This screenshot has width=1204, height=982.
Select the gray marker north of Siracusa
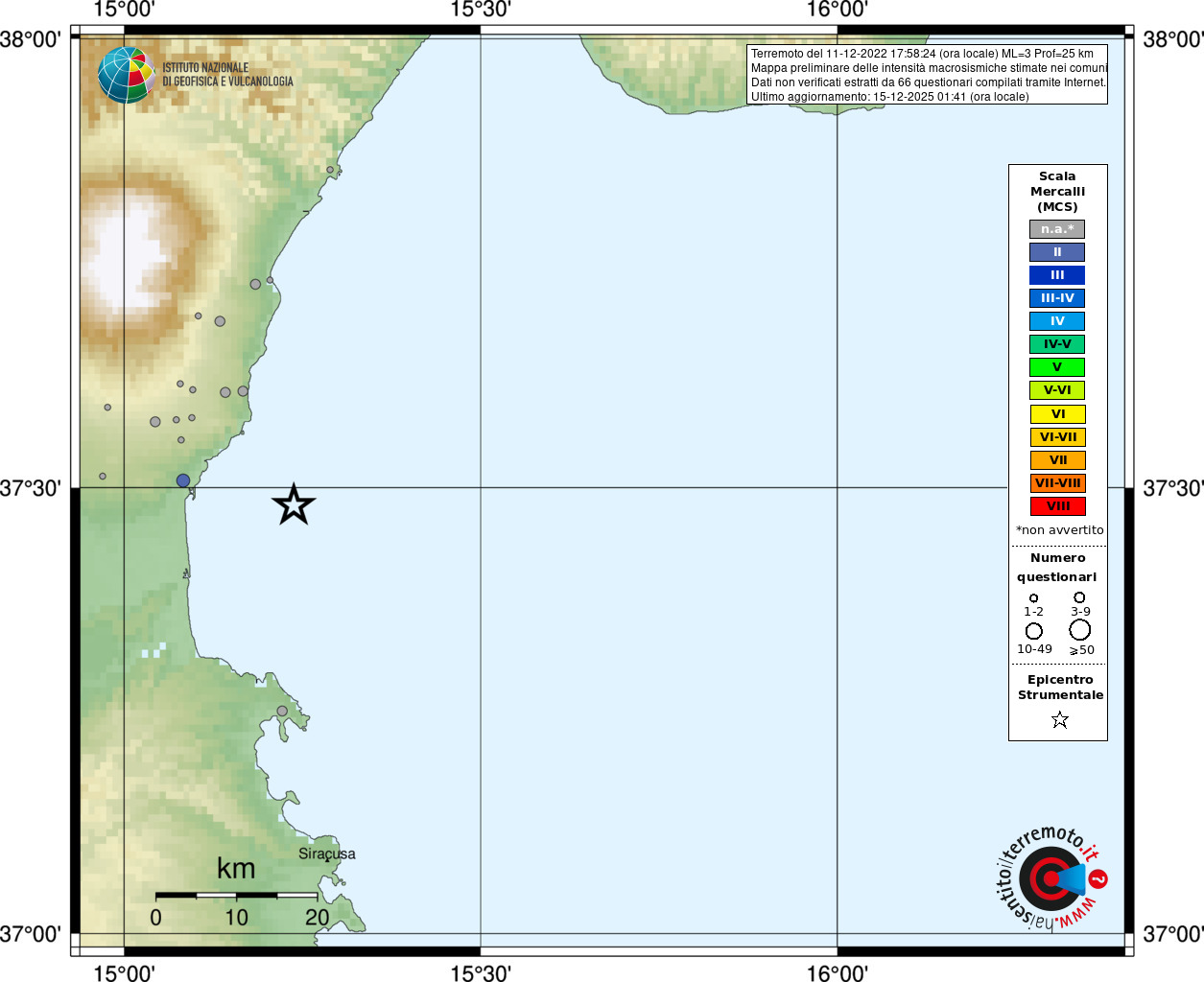[282, 711]
